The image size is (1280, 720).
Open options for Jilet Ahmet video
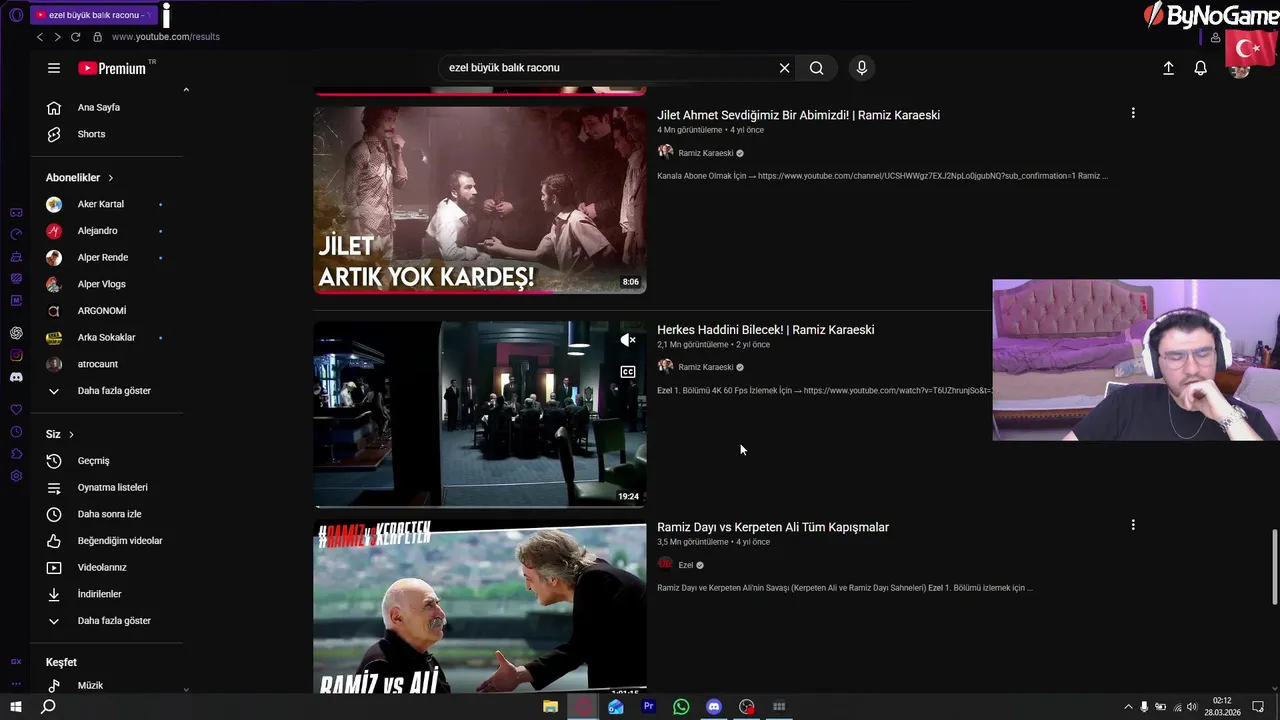coord(1133,114)
